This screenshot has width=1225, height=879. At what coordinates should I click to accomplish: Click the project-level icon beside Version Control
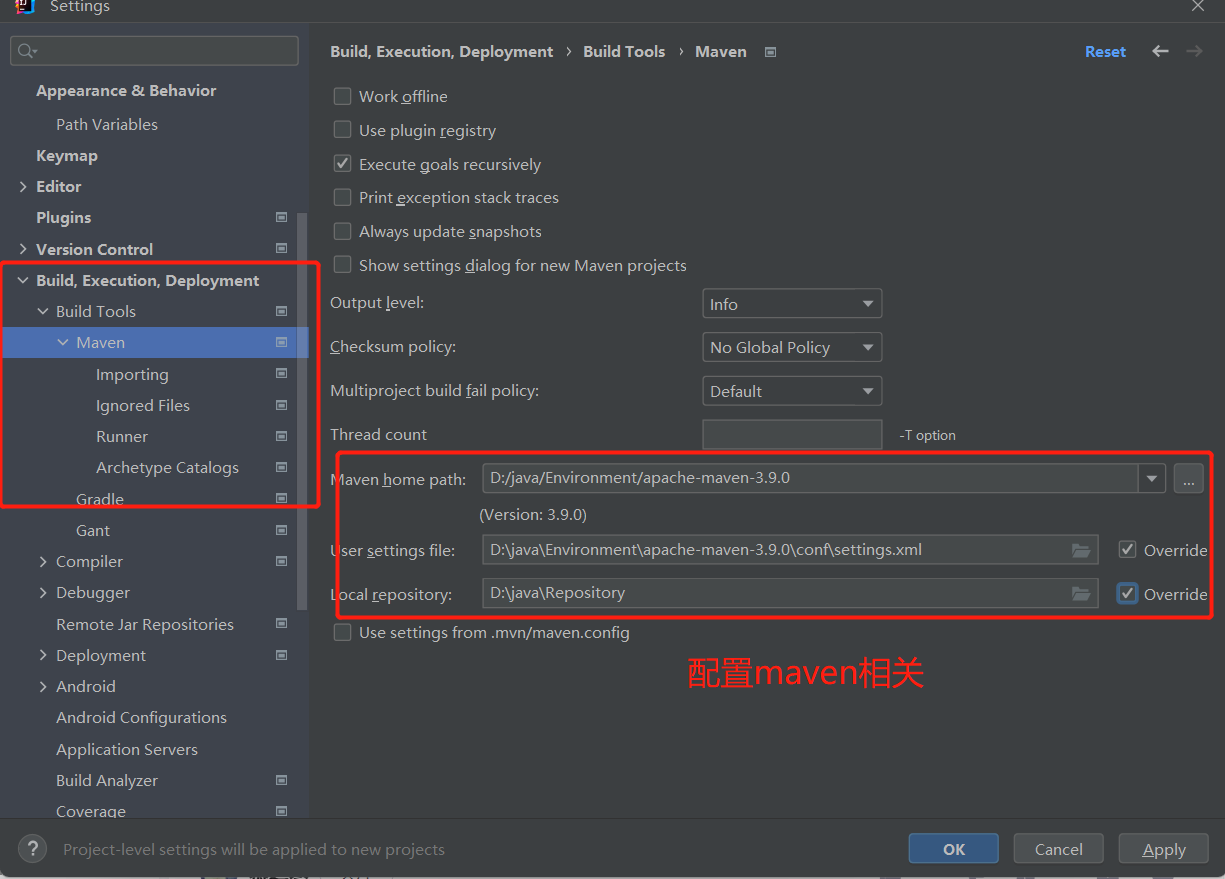tap(281, 248)
